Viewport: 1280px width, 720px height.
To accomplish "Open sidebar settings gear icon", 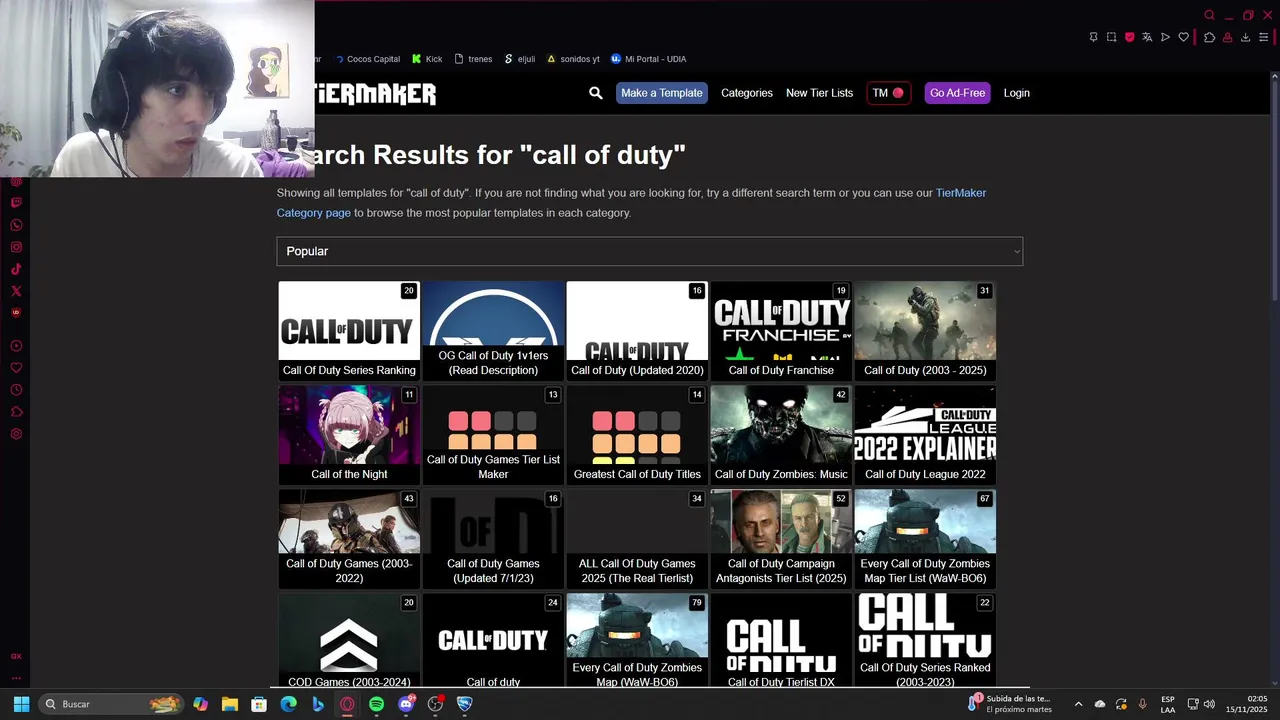I will click(x=16, y=434).
